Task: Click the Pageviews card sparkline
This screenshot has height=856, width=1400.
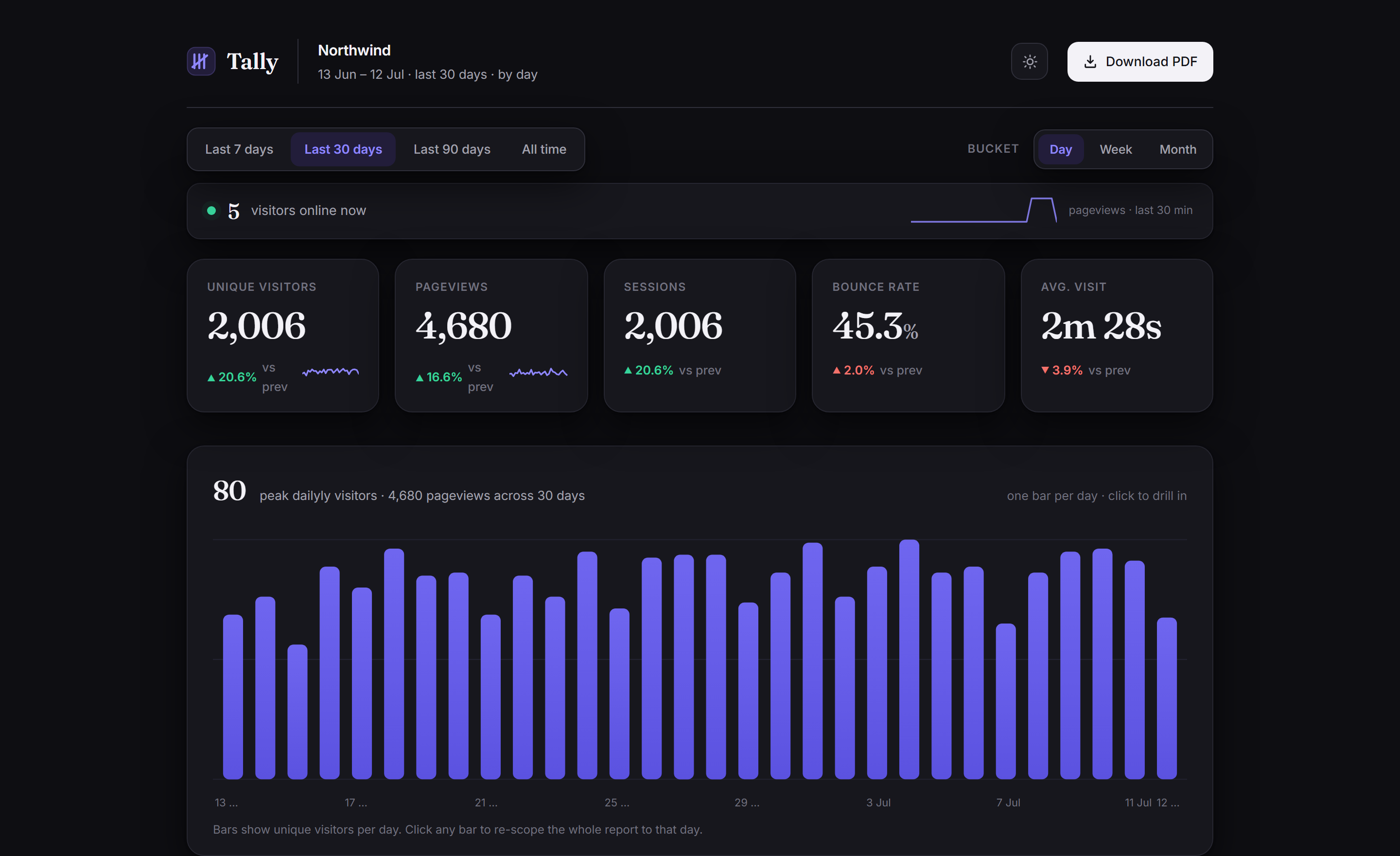Action: (x=538, y=372)
